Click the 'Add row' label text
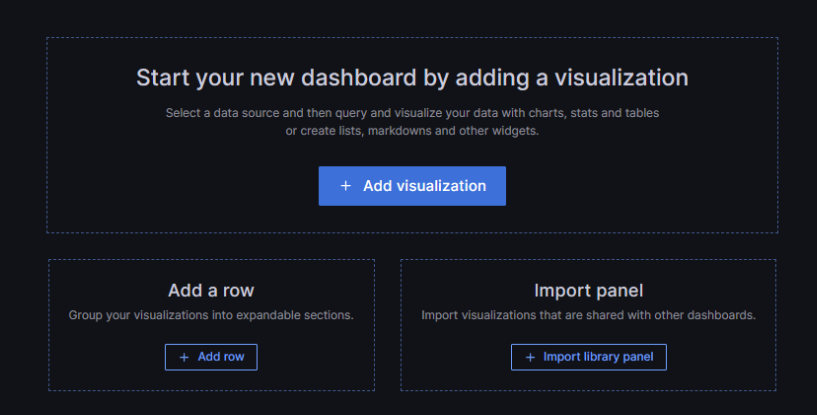 pos(221,357)
